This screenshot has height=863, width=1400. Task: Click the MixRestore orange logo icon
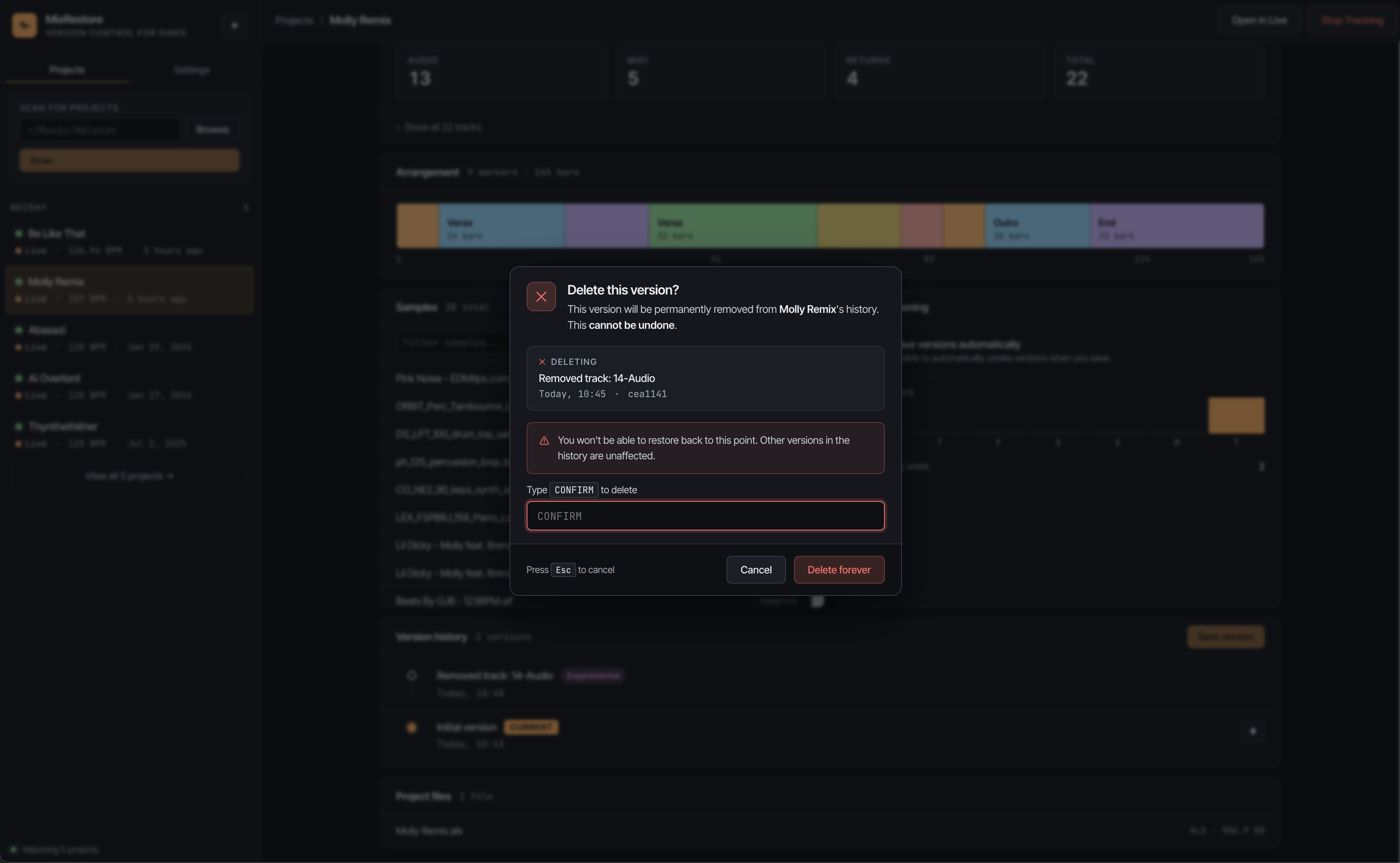click(25, 26)
